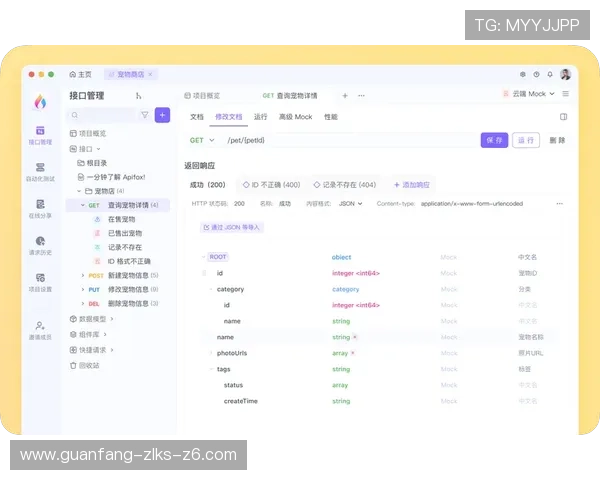Open settings gear icon in top bar
The height and width of the screenshot is (480, 600).
tap(523, 74)
